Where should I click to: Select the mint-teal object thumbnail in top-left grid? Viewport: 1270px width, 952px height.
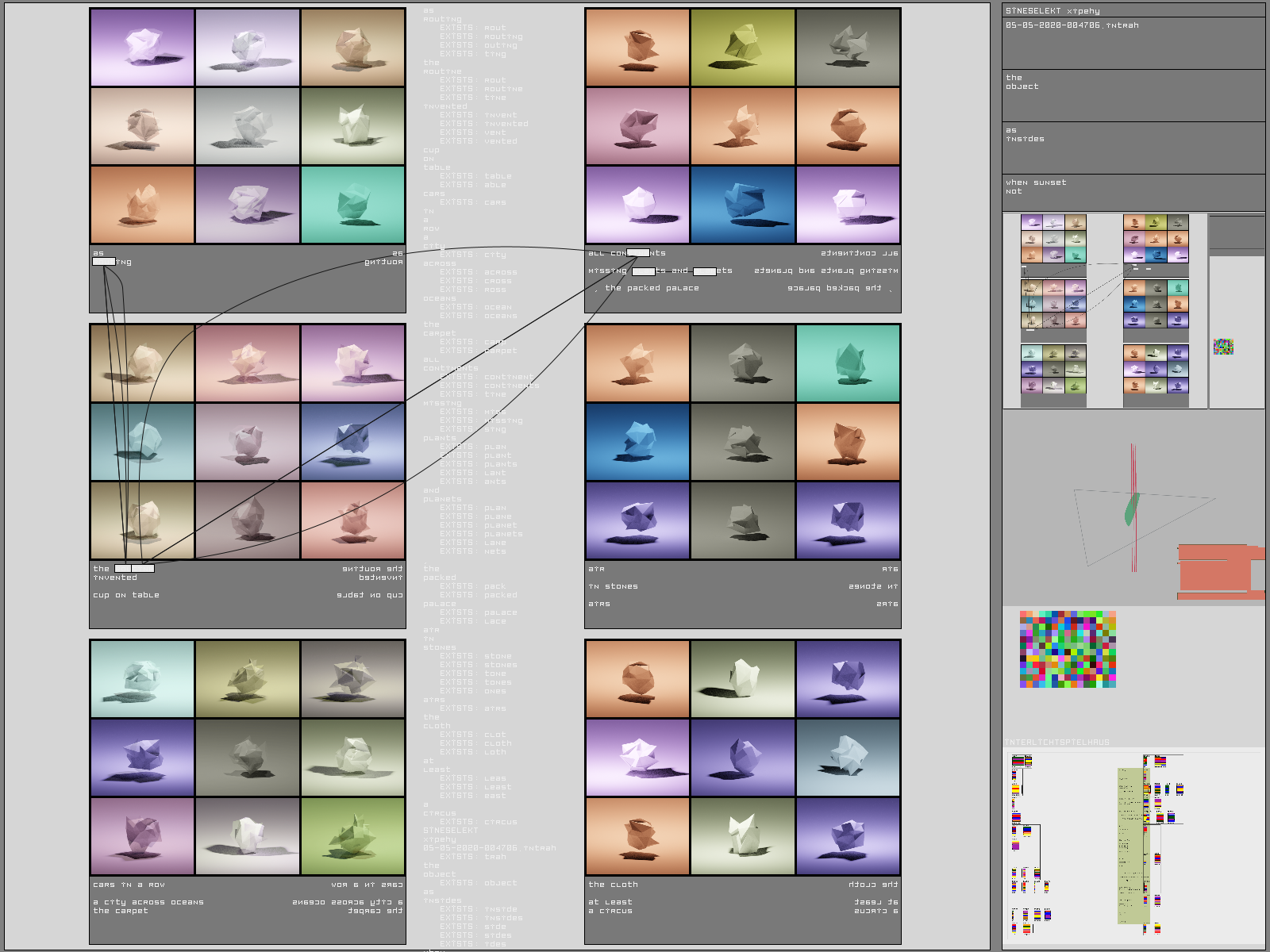pos(352,205)
